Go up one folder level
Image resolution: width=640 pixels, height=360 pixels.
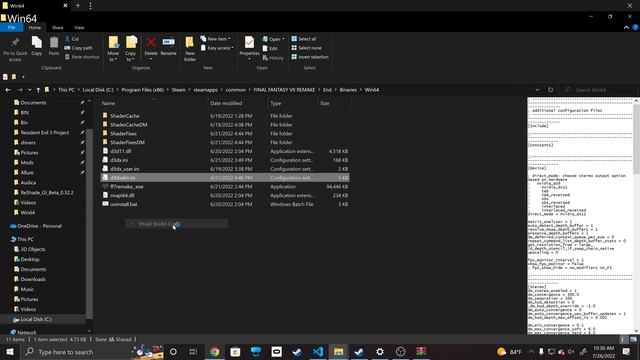pos(38,90)
